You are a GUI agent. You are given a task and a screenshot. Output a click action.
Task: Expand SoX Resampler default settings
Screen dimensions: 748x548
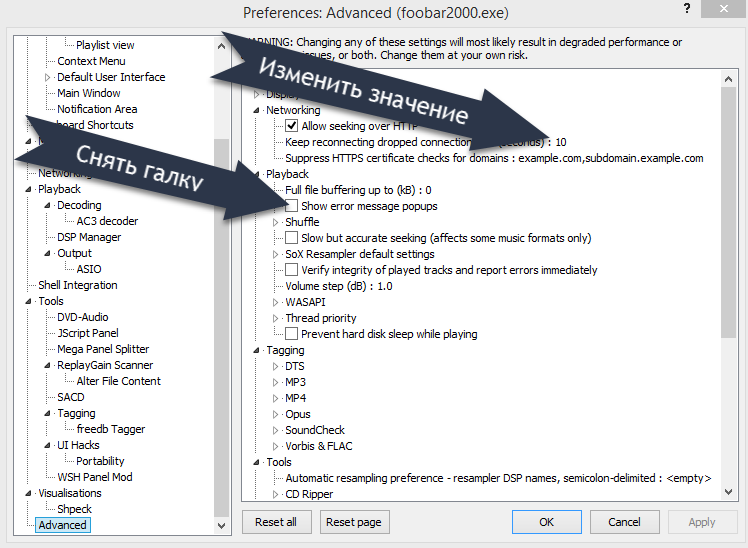277,254
